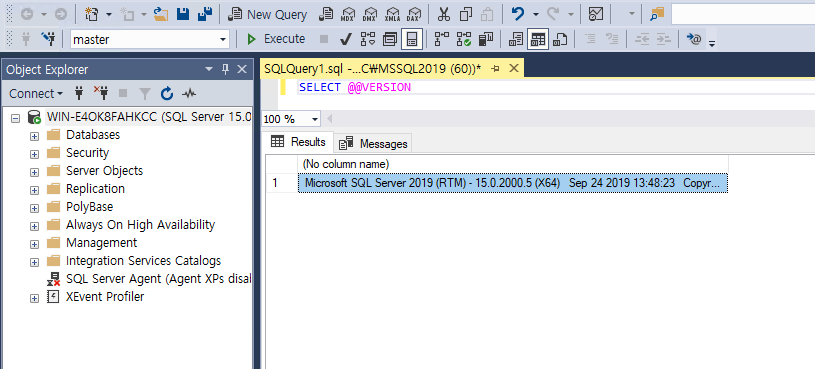Switch to SQLQuery1.sql tab
The height and width of the screenshot is (369, 815).
tap(372, 68)
